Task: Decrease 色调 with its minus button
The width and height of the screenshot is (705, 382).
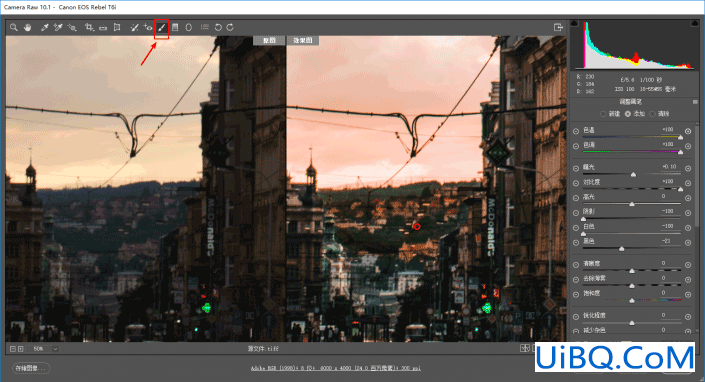Action: tap(576, 146)
